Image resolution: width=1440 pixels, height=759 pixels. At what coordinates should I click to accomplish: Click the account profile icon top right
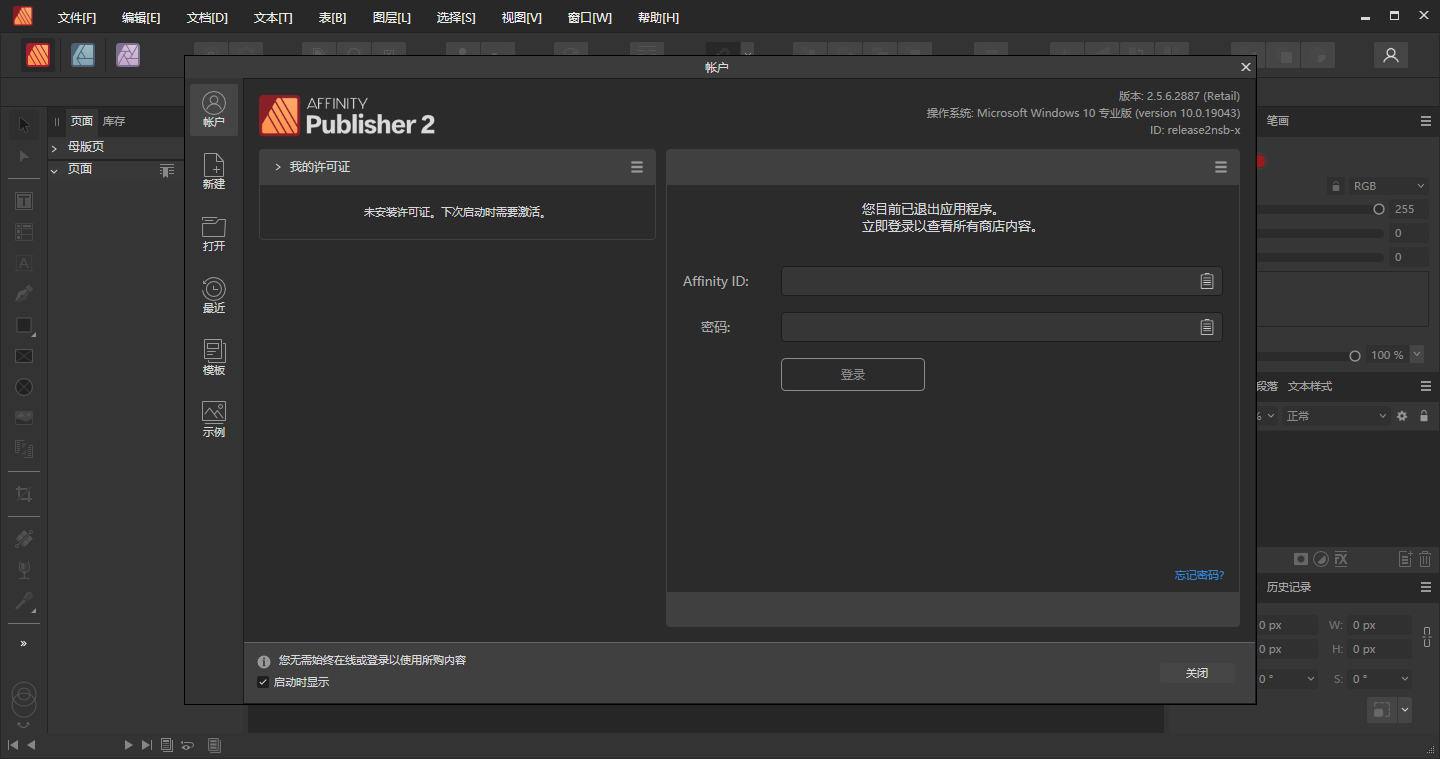click(x=1390, y=55)
